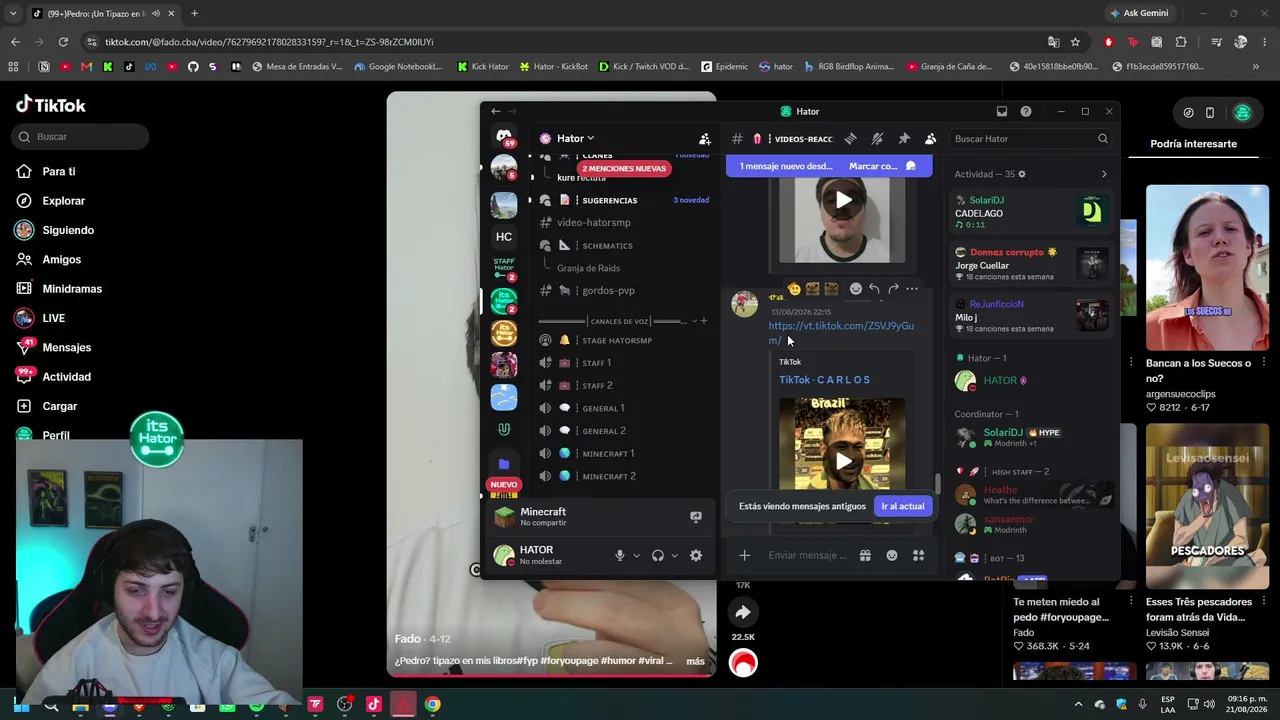Click Minecraft screen share icon
This screenshot has width=1280, height=720.
pyautogui.click(x=696, y=517)
